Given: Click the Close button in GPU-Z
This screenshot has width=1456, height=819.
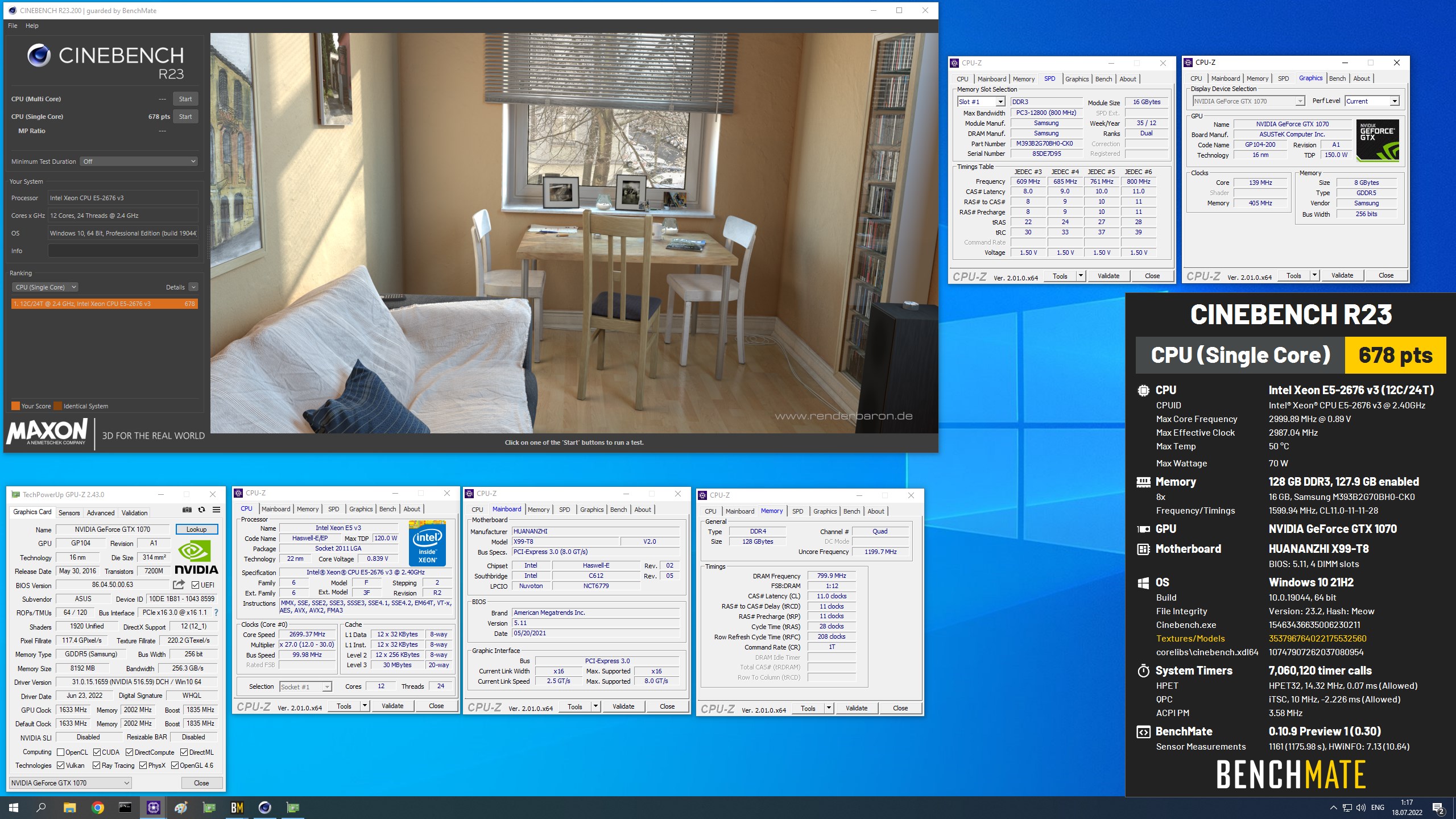Looking at the screenshot, I should [201, 783].
